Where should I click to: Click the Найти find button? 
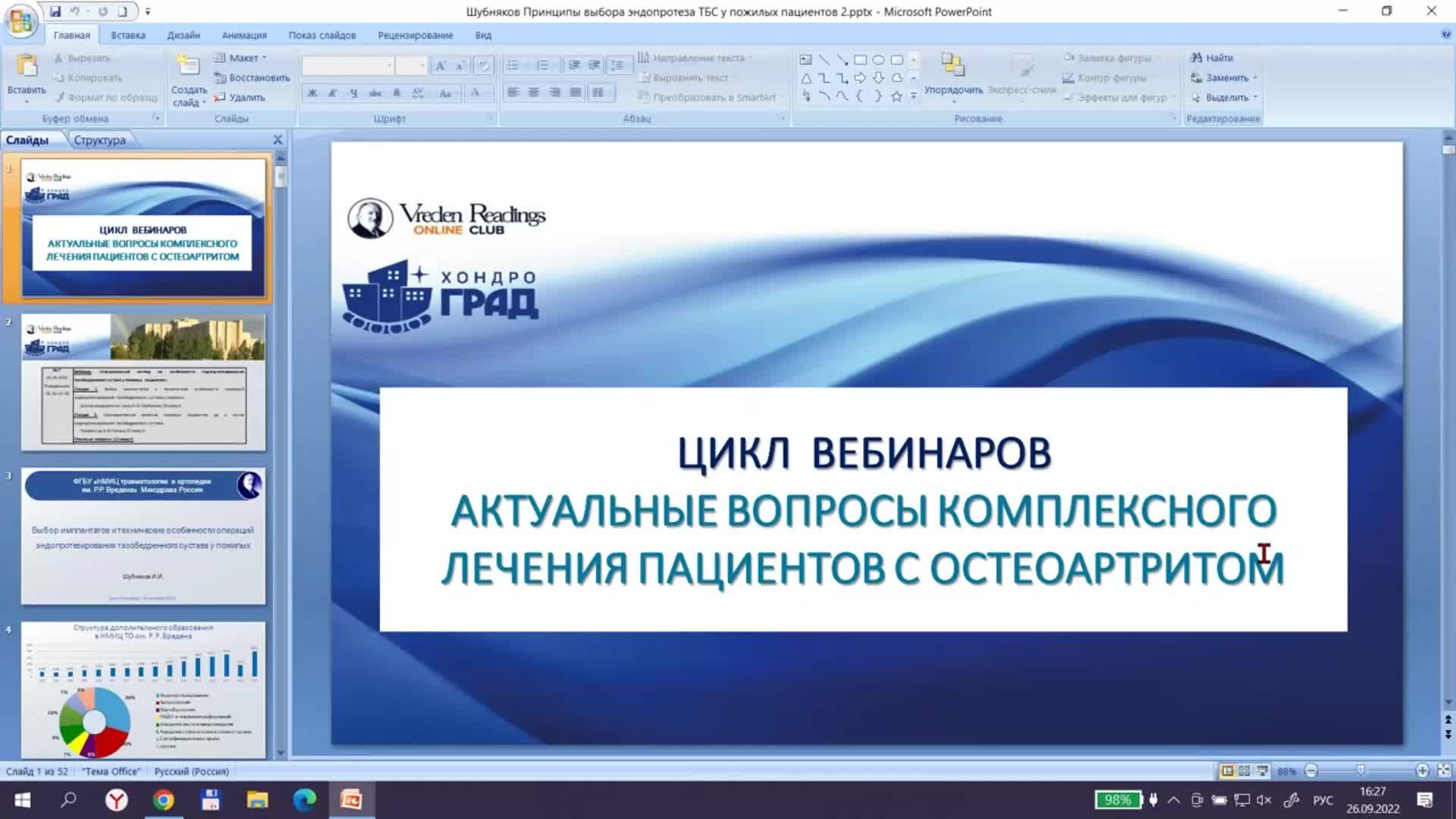coord(1212,58)
